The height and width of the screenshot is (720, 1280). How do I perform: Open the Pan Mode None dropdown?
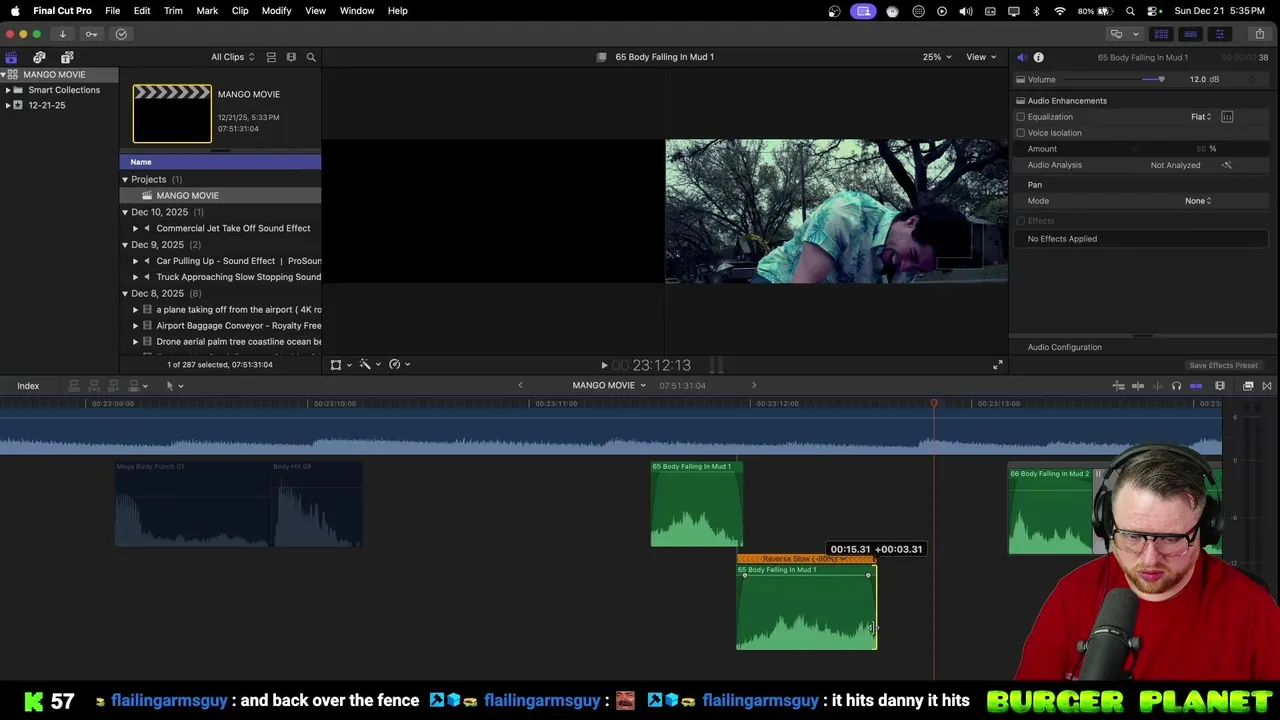(1198, 201)
